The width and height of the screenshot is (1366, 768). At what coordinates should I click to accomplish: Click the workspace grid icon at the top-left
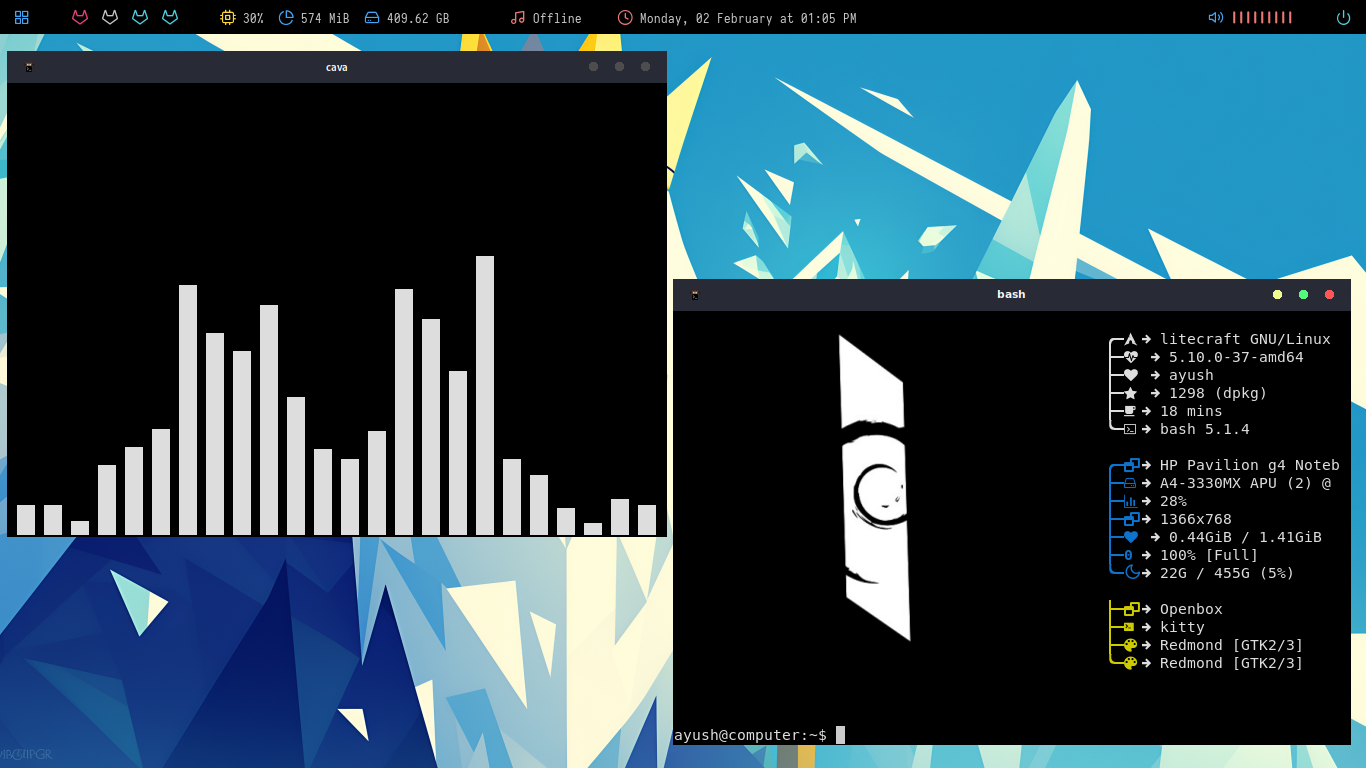point(20,17)
